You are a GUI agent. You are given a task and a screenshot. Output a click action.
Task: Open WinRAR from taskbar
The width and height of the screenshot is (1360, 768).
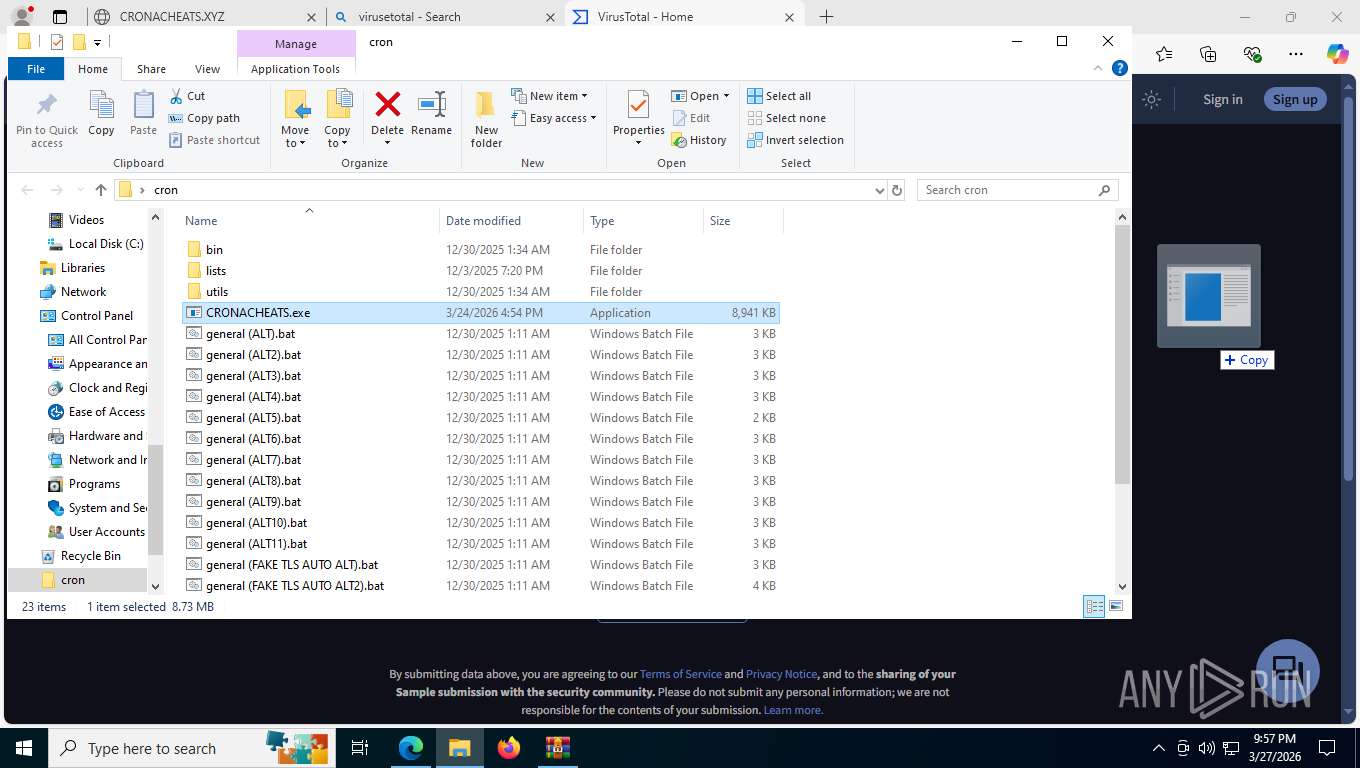(x=557, y=748)
